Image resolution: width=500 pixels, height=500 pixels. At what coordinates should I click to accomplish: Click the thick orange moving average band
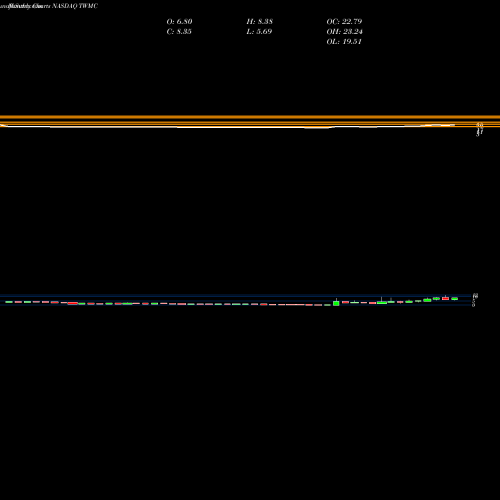pos(250,117)
